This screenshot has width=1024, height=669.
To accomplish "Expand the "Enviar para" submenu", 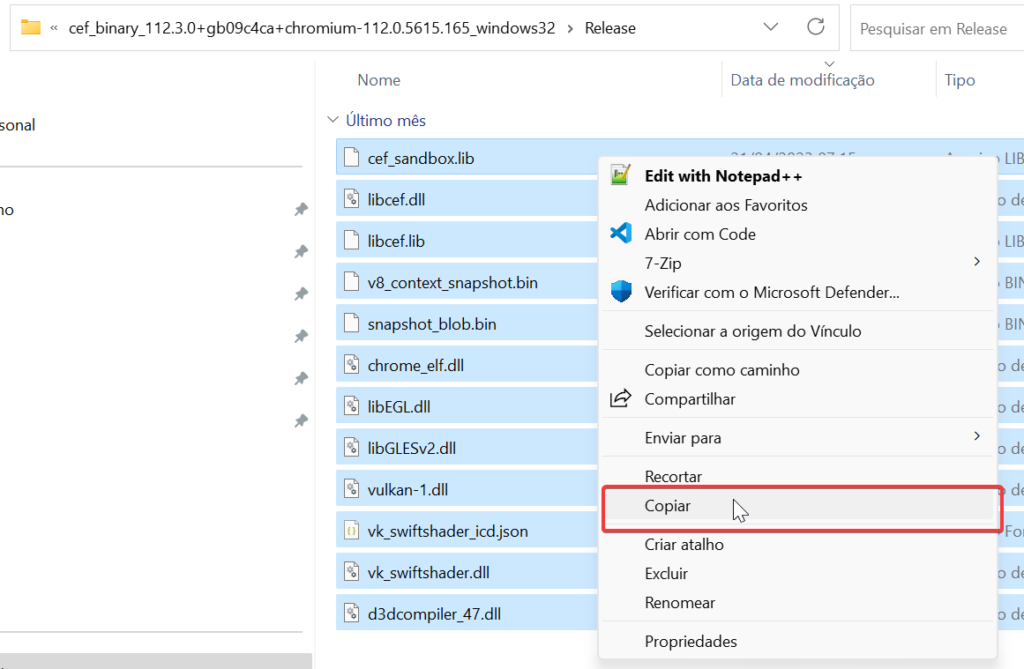I will tap(977, 437).
